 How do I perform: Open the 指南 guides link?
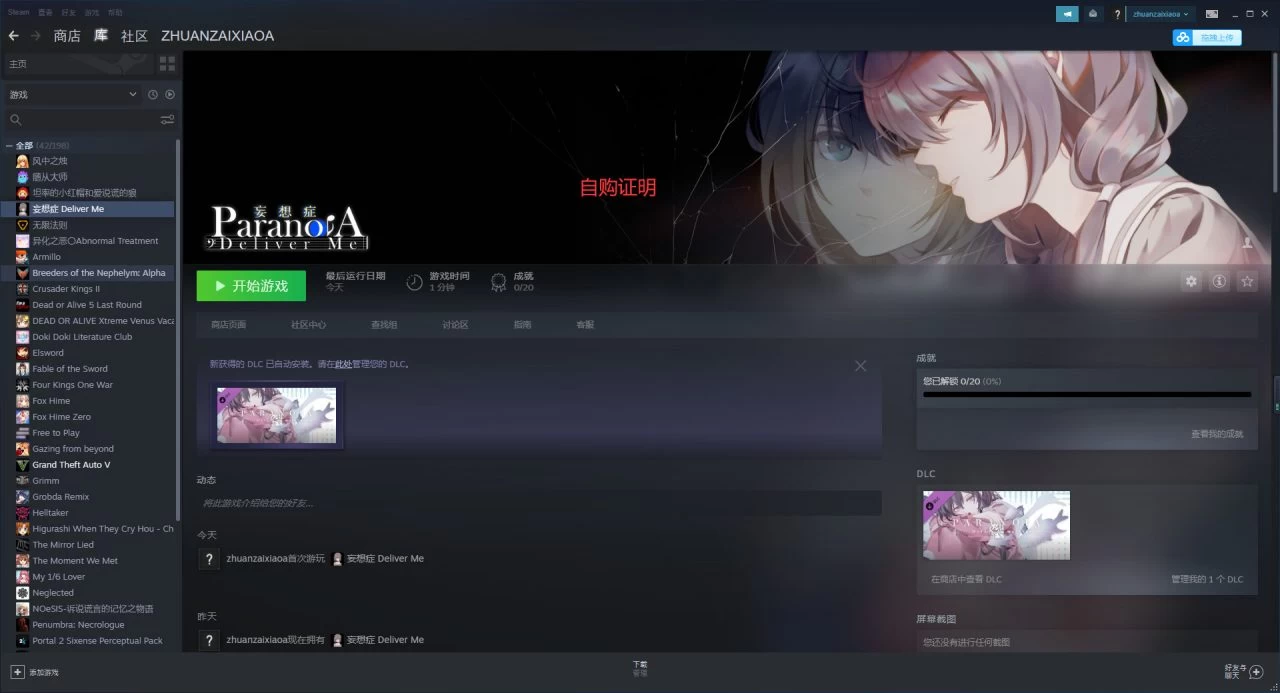click(x=522, y=325)
